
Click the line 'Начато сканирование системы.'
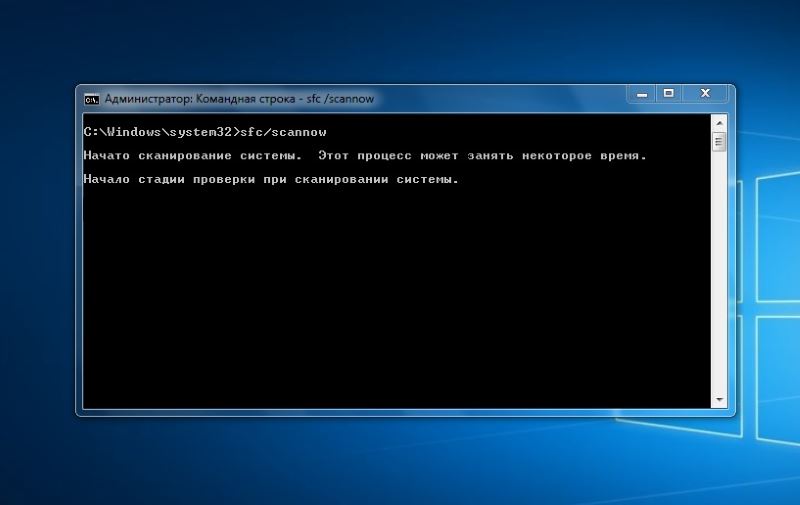pyautogui.click(x=193, y=156)
